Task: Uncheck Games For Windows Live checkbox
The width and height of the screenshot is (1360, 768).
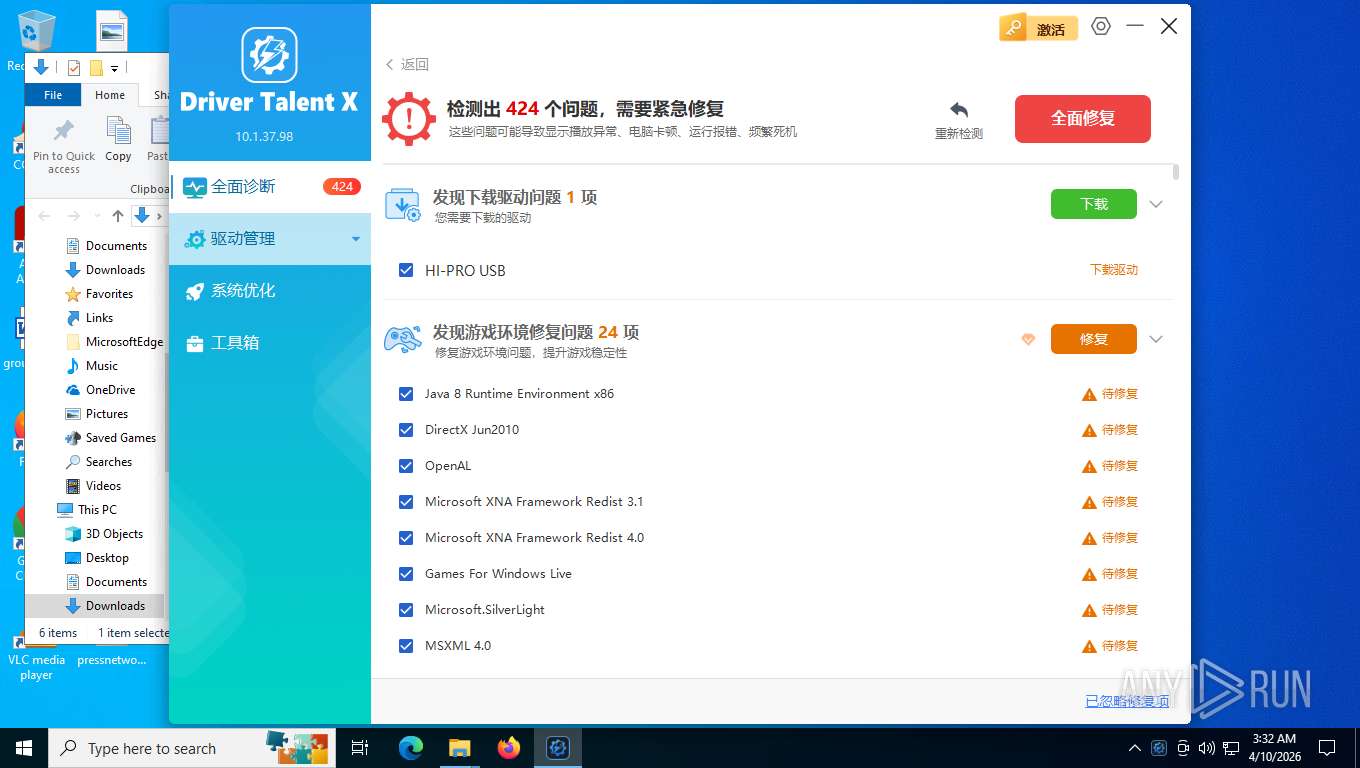Action: point(406,574)
